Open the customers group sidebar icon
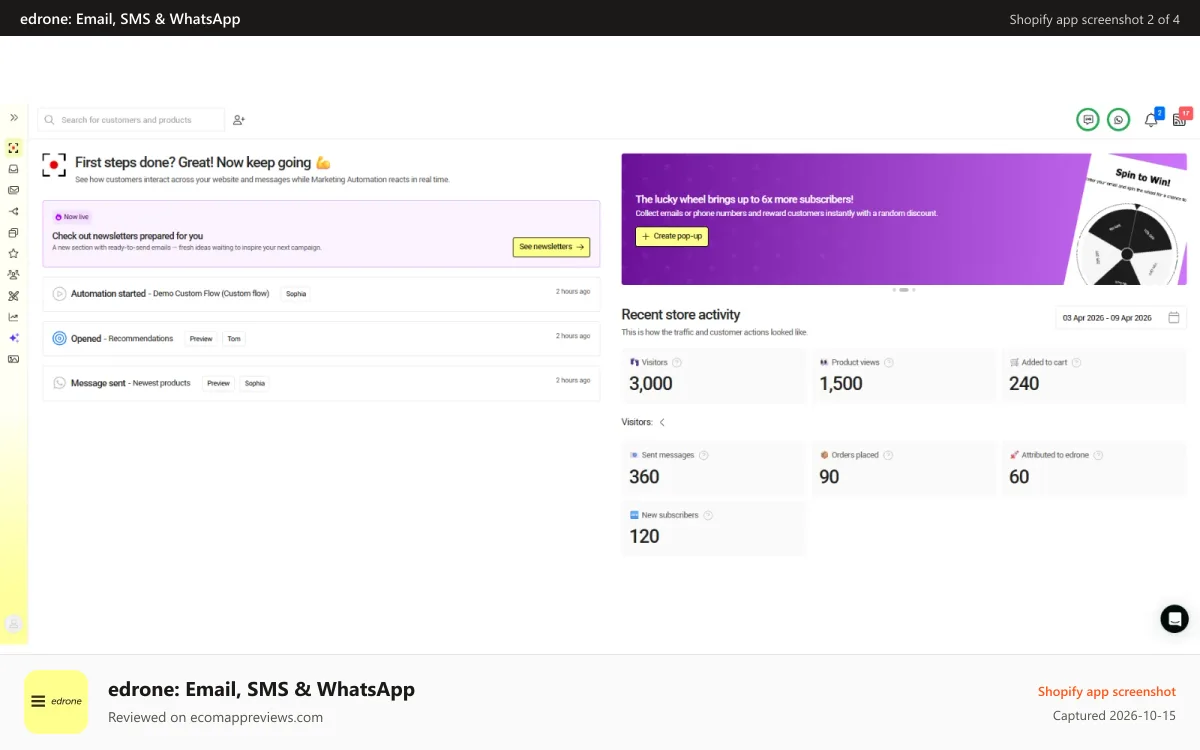 tap(13, 274)
